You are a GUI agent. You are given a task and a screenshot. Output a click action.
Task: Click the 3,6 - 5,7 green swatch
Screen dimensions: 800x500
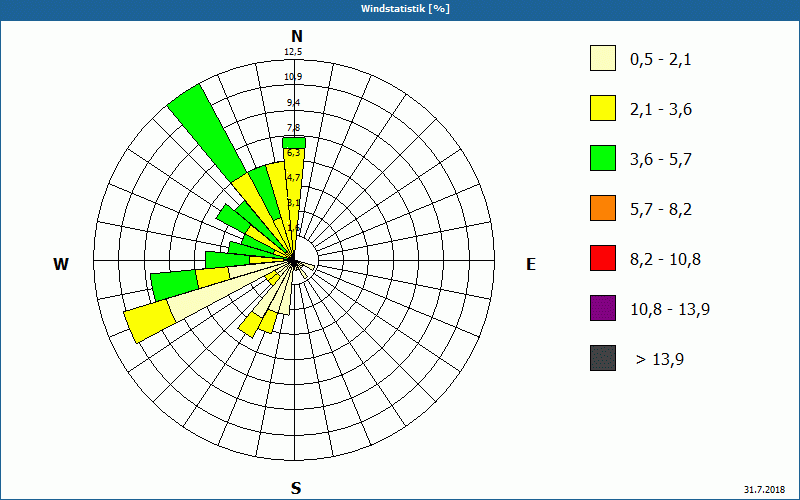pyautogui.click(x=603, y=158)
